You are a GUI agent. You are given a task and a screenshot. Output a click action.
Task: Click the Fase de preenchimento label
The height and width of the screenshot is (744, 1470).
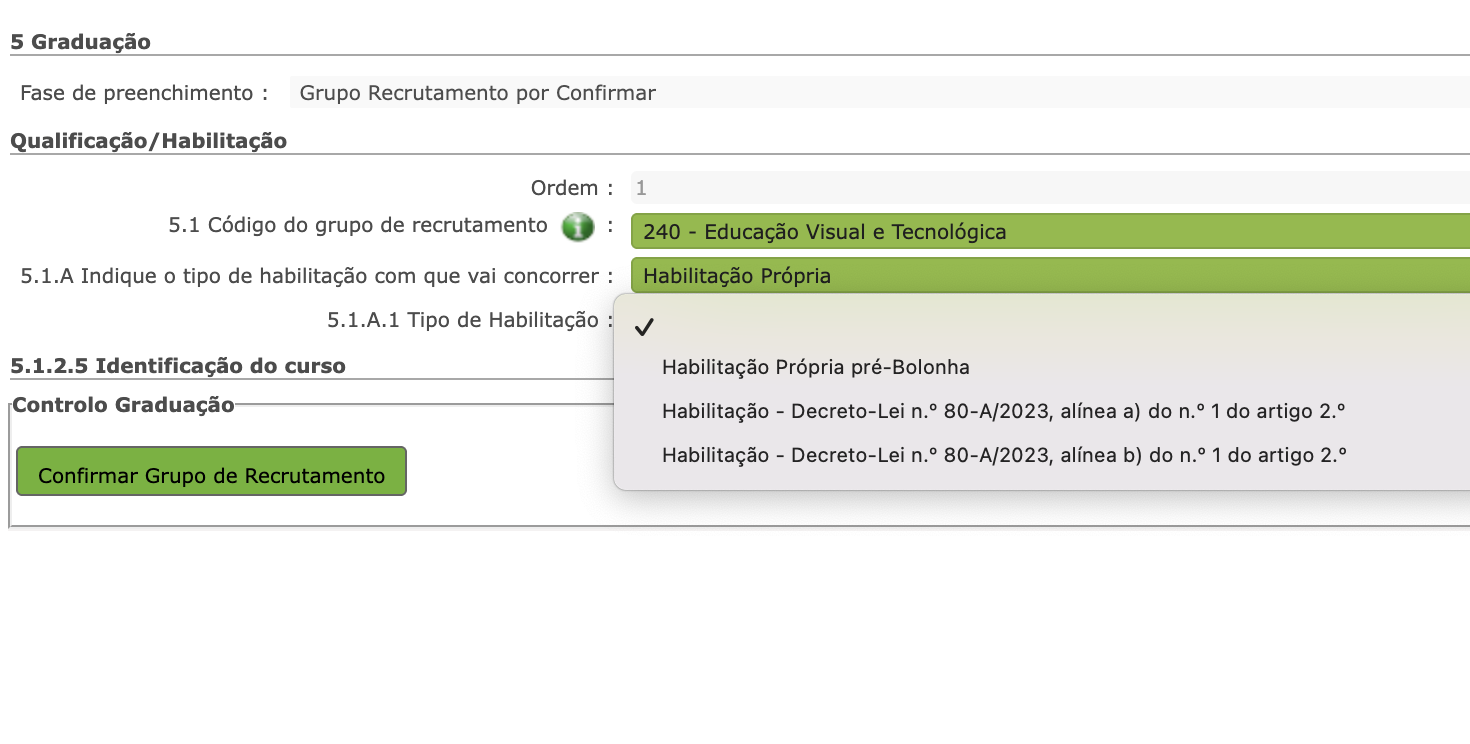click(144, 93)
